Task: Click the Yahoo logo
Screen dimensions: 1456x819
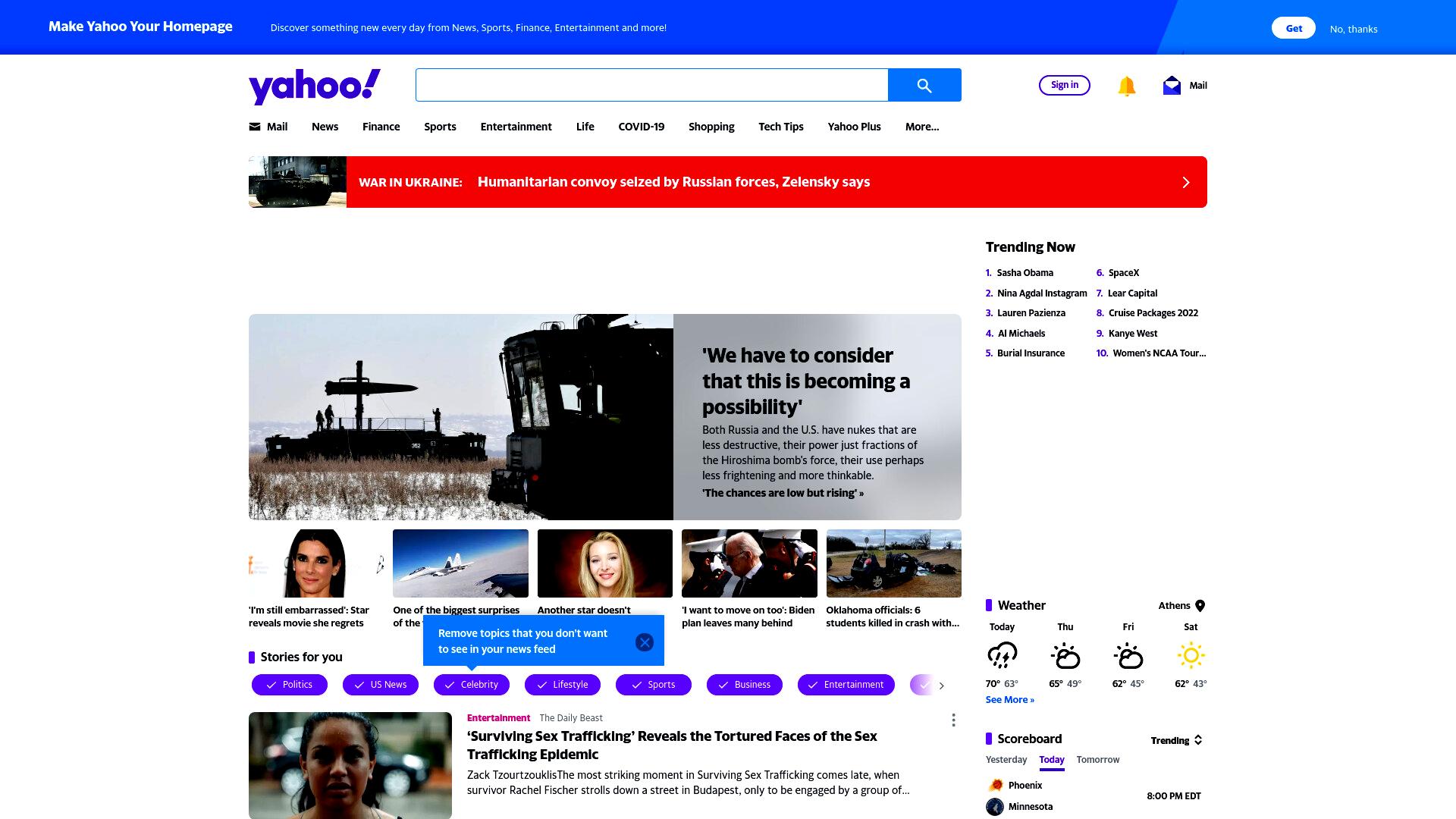Action: coord(315,86)
